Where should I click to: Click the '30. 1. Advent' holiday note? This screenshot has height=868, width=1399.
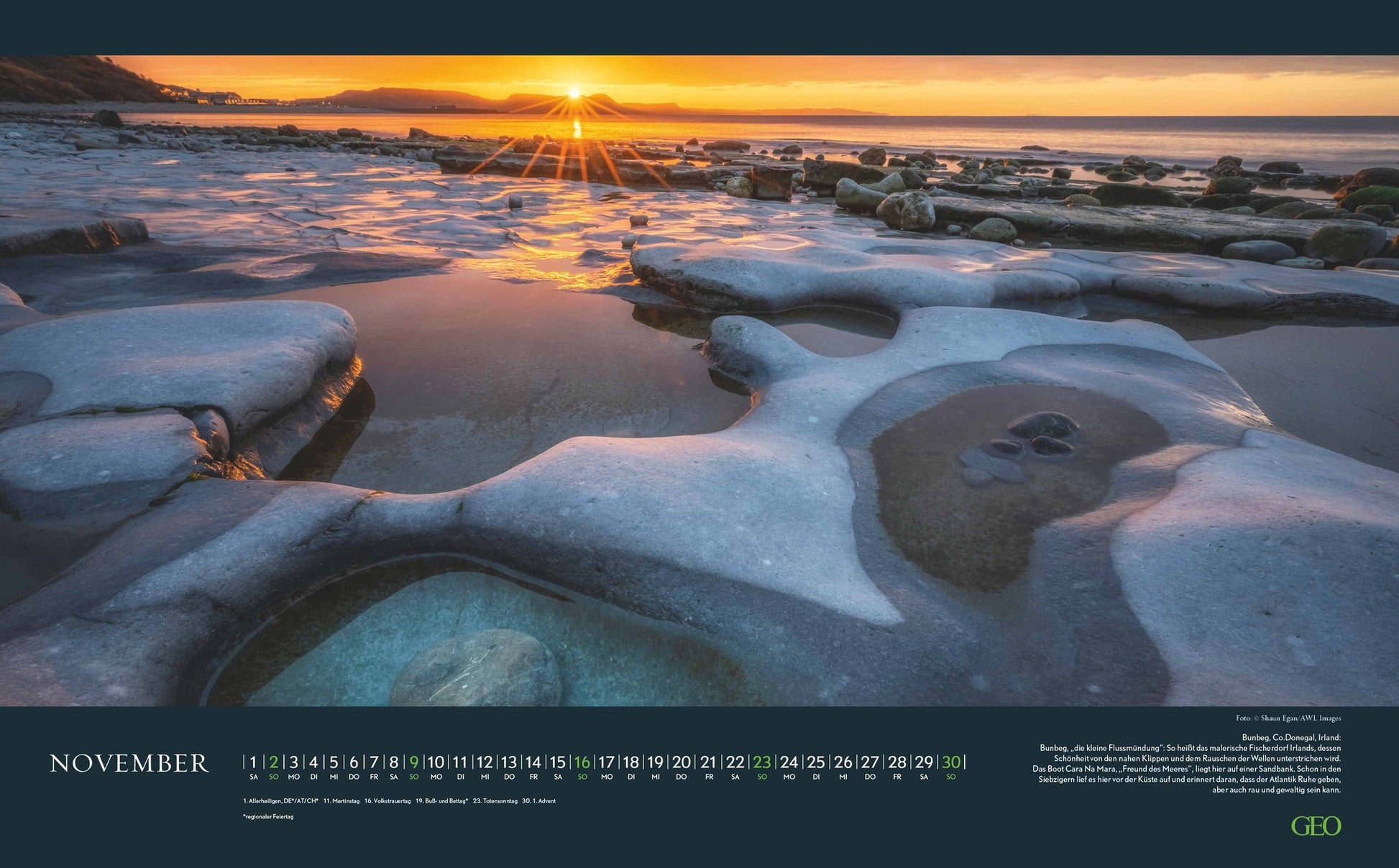click(538, 800)
